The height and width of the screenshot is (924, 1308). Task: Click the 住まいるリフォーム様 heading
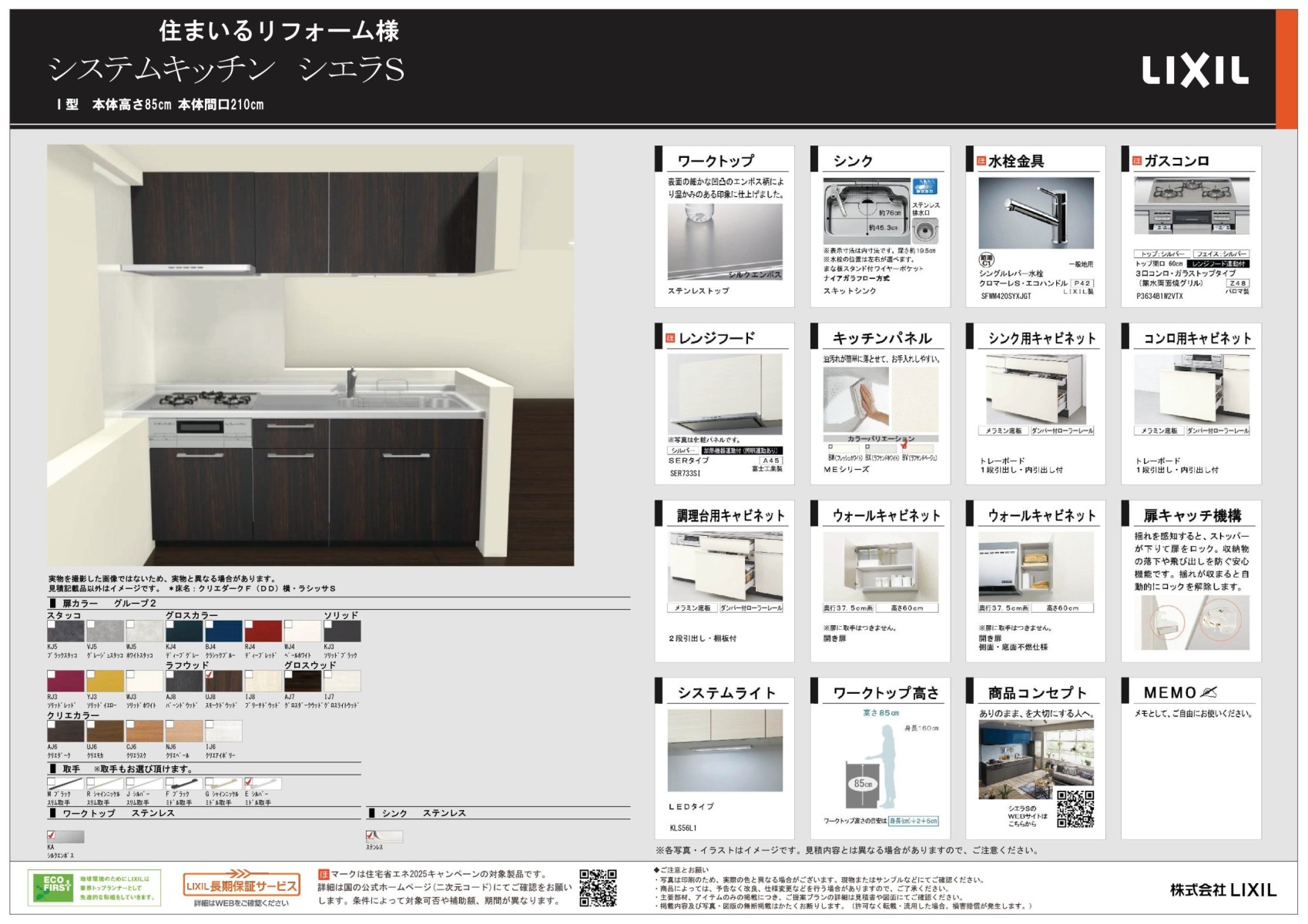(279, 31)
